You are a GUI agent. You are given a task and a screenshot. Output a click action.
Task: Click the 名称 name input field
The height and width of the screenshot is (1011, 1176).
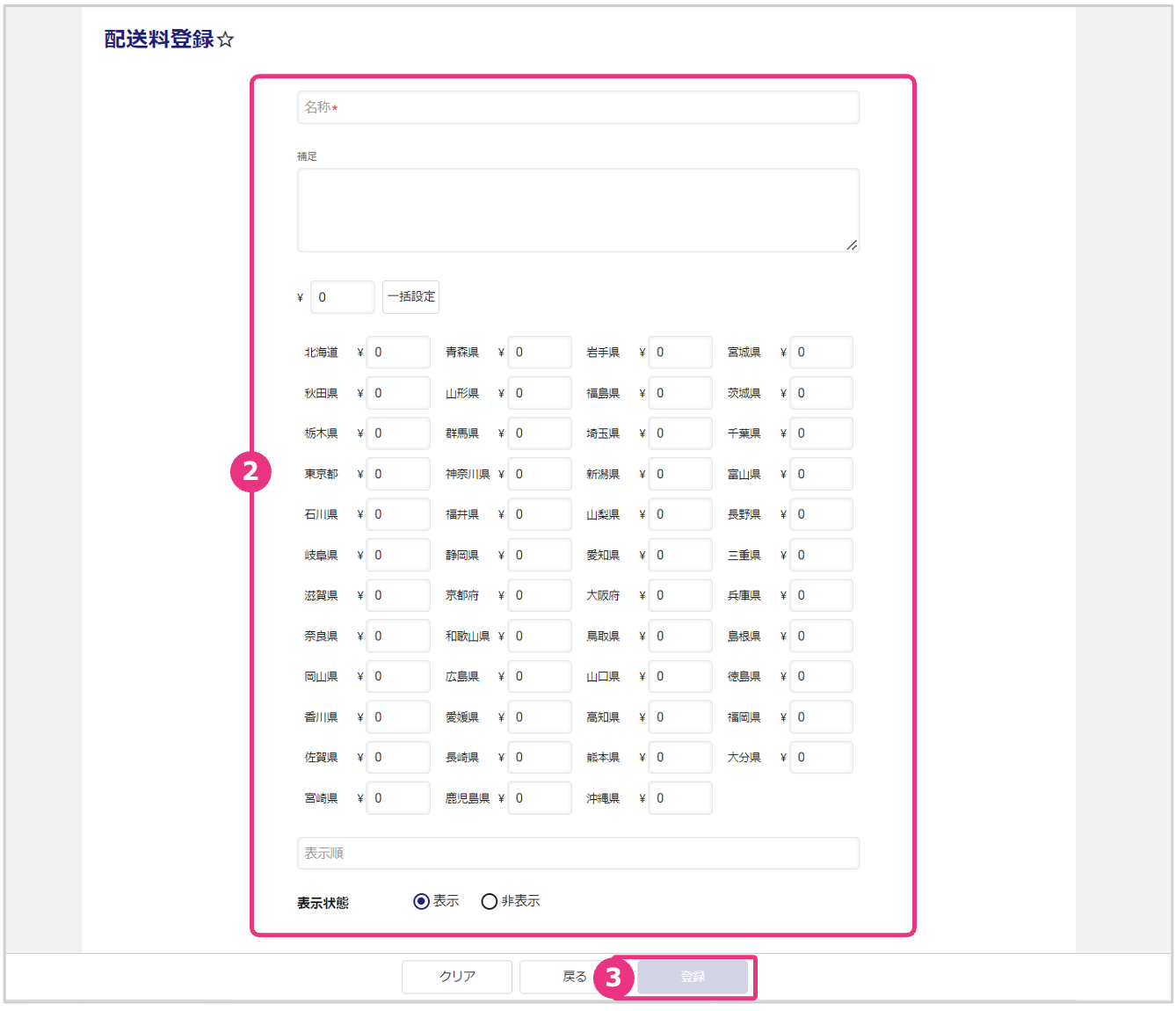pos(578,107)
